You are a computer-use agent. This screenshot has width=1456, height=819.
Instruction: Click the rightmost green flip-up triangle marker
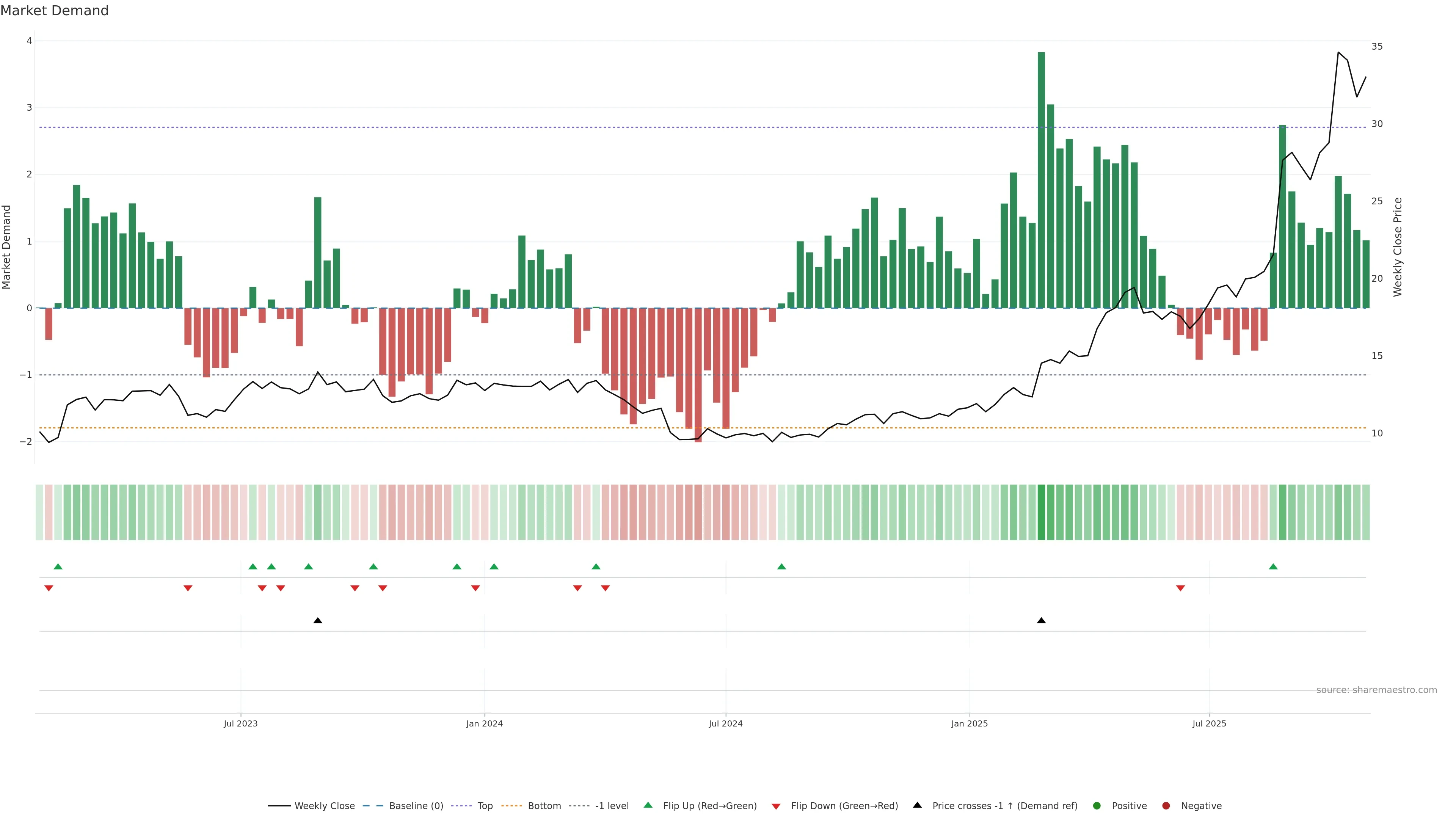(1273, 566)
